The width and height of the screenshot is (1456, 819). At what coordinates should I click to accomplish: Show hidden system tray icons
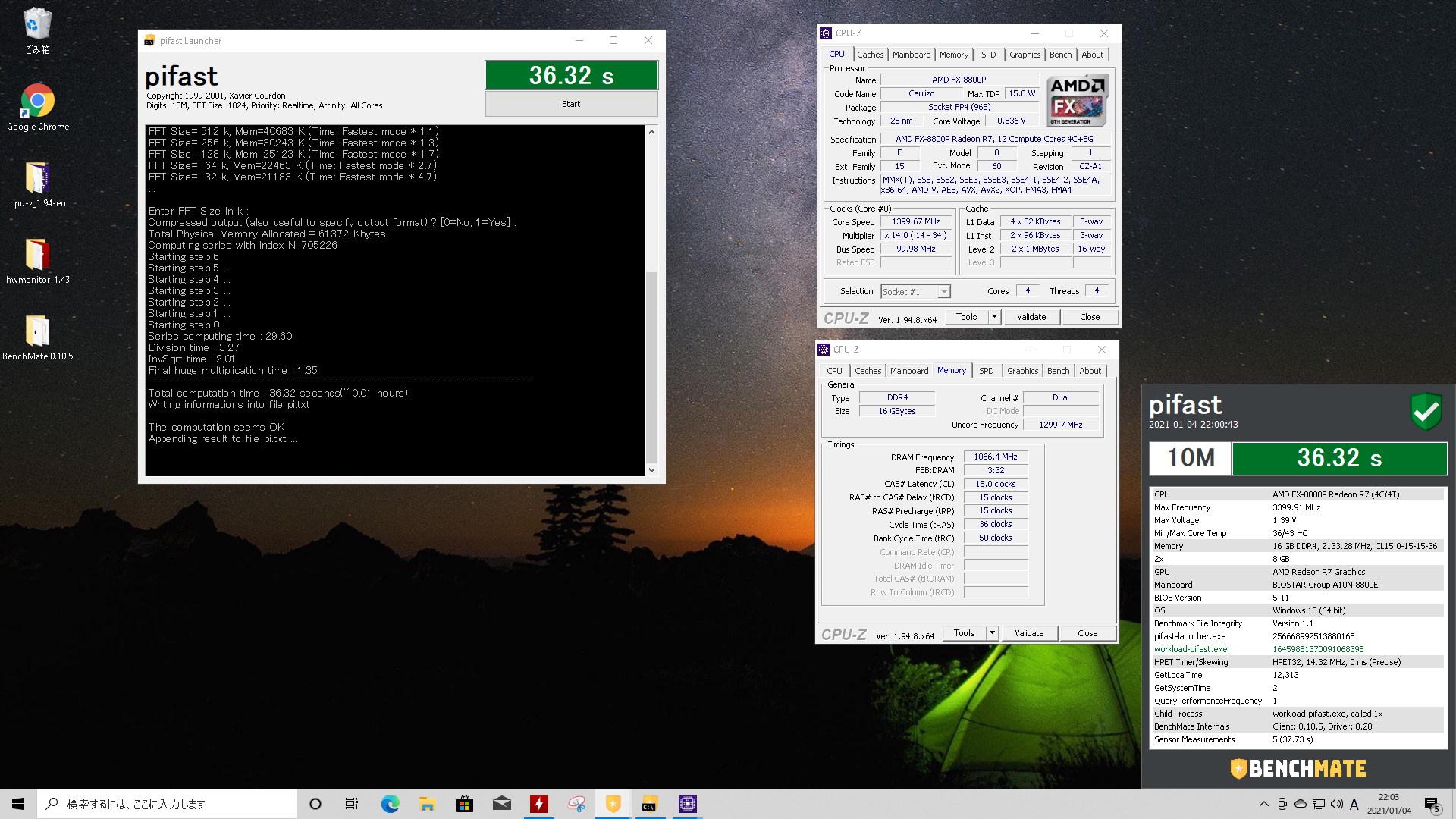point(1263,804)
